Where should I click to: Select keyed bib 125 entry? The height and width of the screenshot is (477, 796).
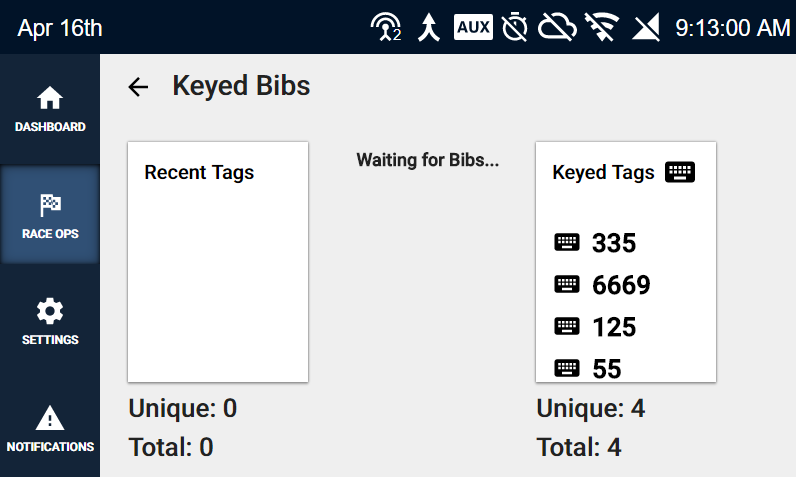point(595,327)
